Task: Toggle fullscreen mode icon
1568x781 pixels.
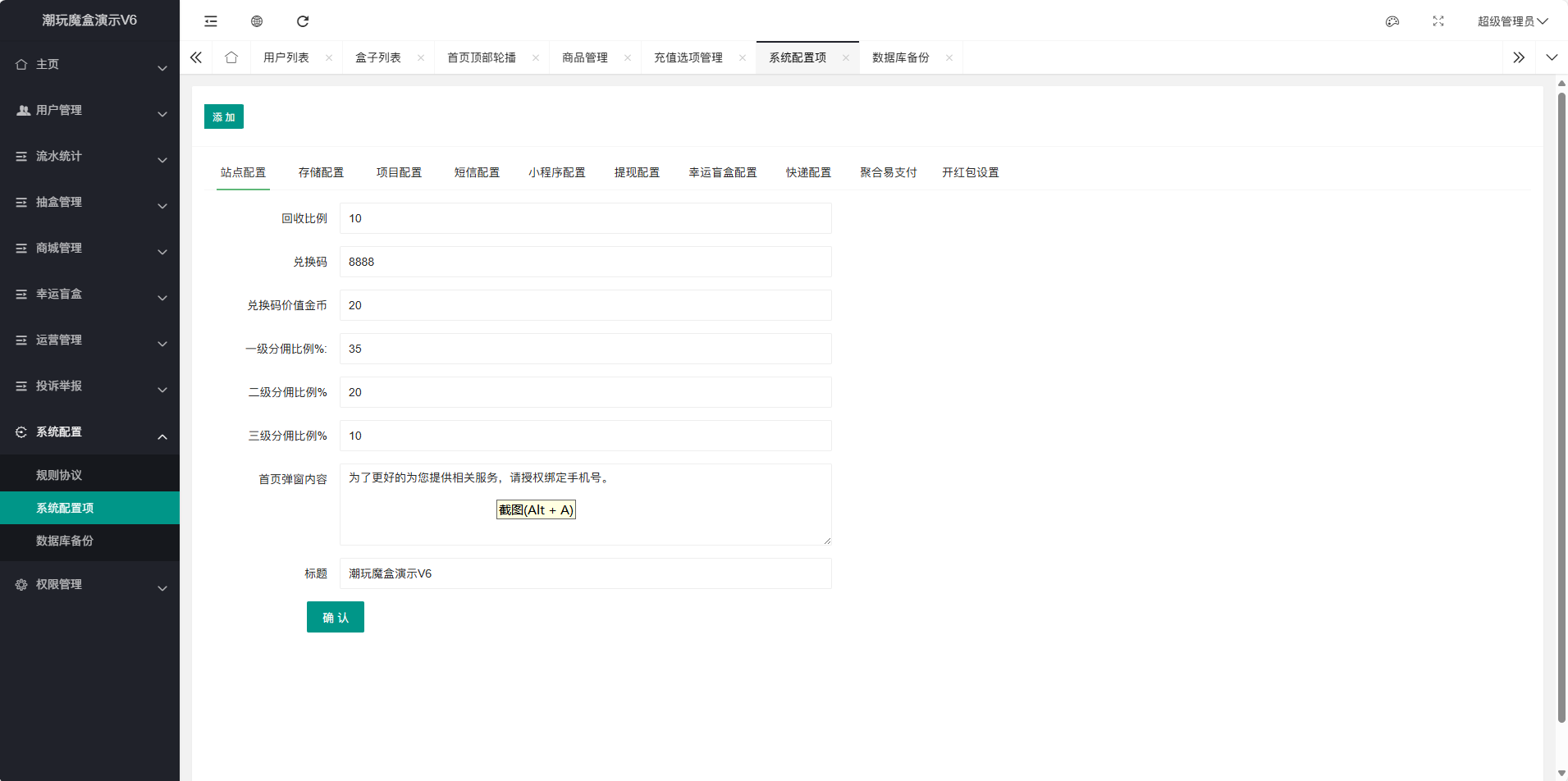Action: [1438, 21]
